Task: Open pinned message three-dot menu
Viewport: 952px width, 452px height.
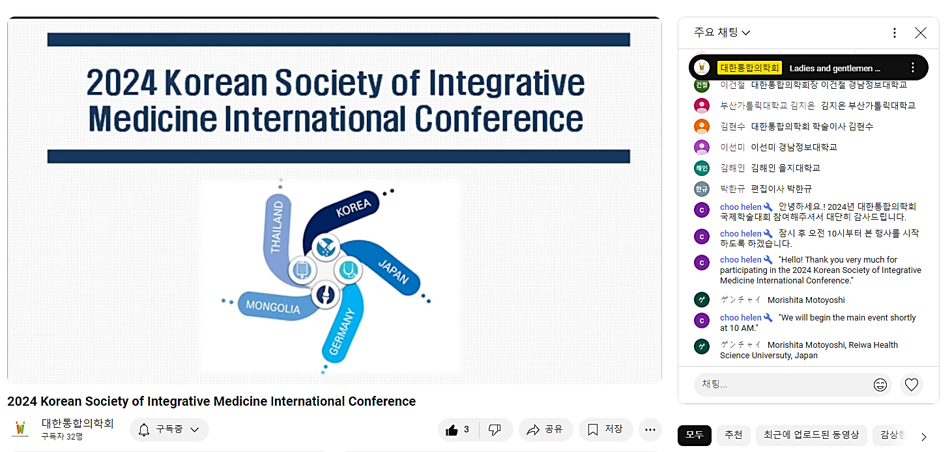Action: click(x=912, y=68)
